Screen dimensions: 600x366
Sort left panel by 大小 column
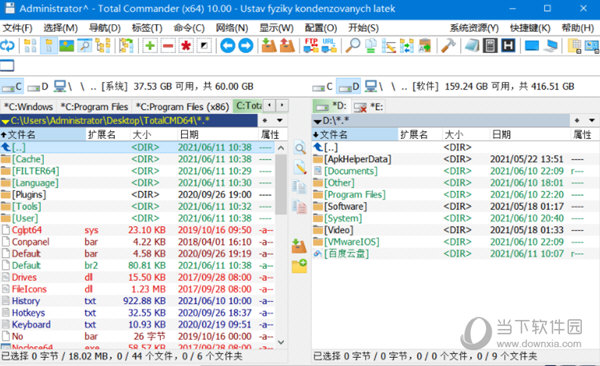(x=153, y=134)
